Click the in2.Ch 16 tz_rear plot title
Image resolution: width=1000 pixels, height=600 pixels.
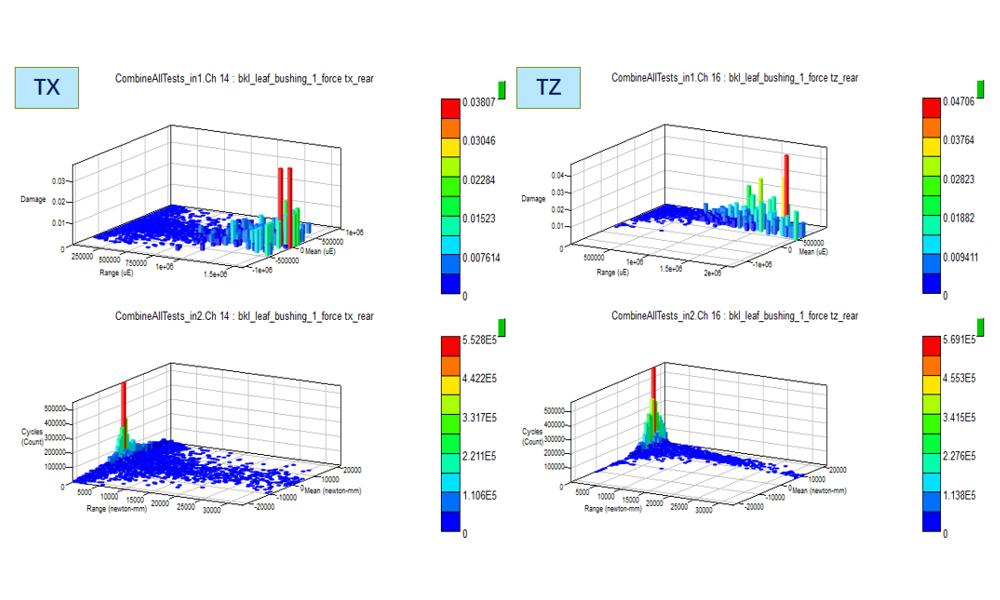point(734,316)
